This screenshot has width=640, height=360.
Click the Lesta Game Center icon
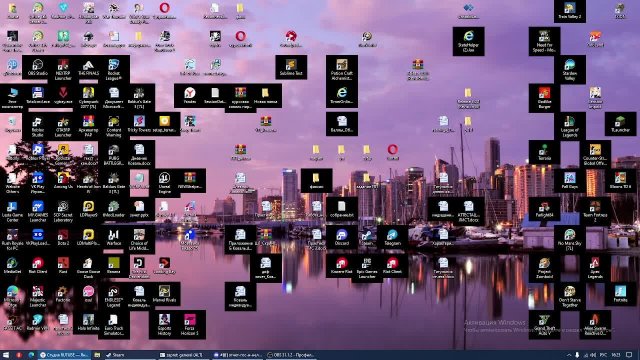12,211
